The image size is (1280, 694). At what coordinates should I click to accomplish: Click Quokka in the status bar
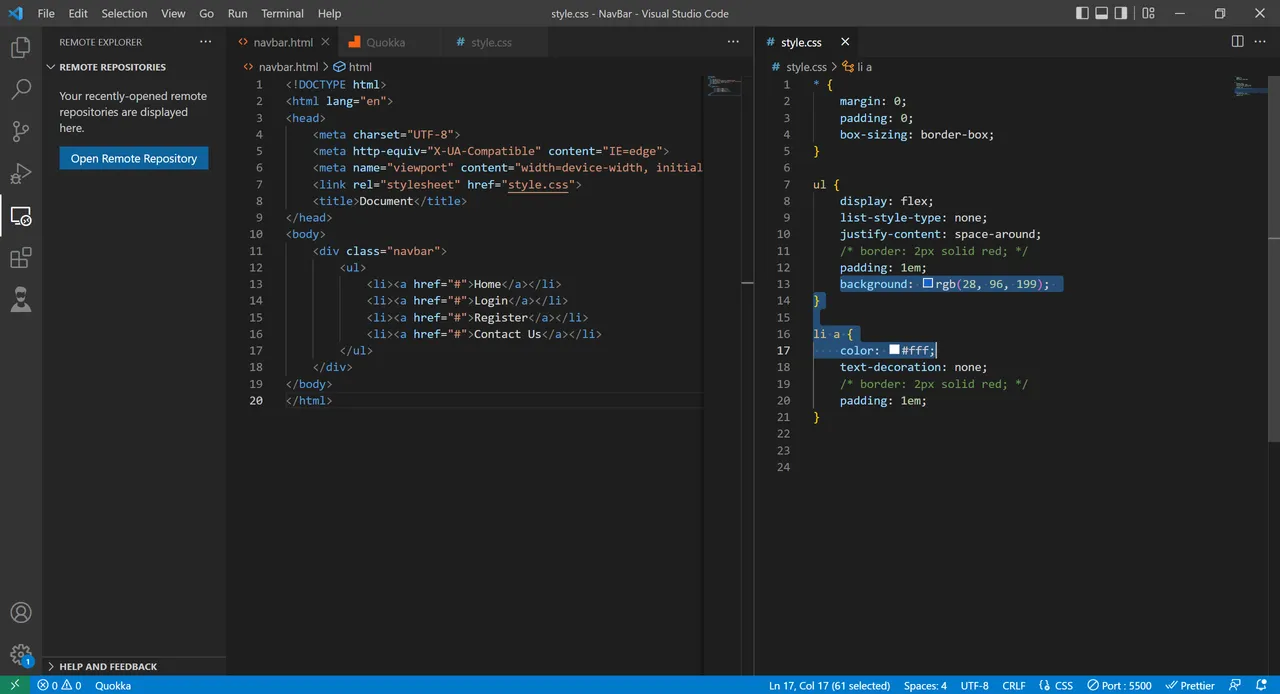pyautogui.click(x=113, y=685)
